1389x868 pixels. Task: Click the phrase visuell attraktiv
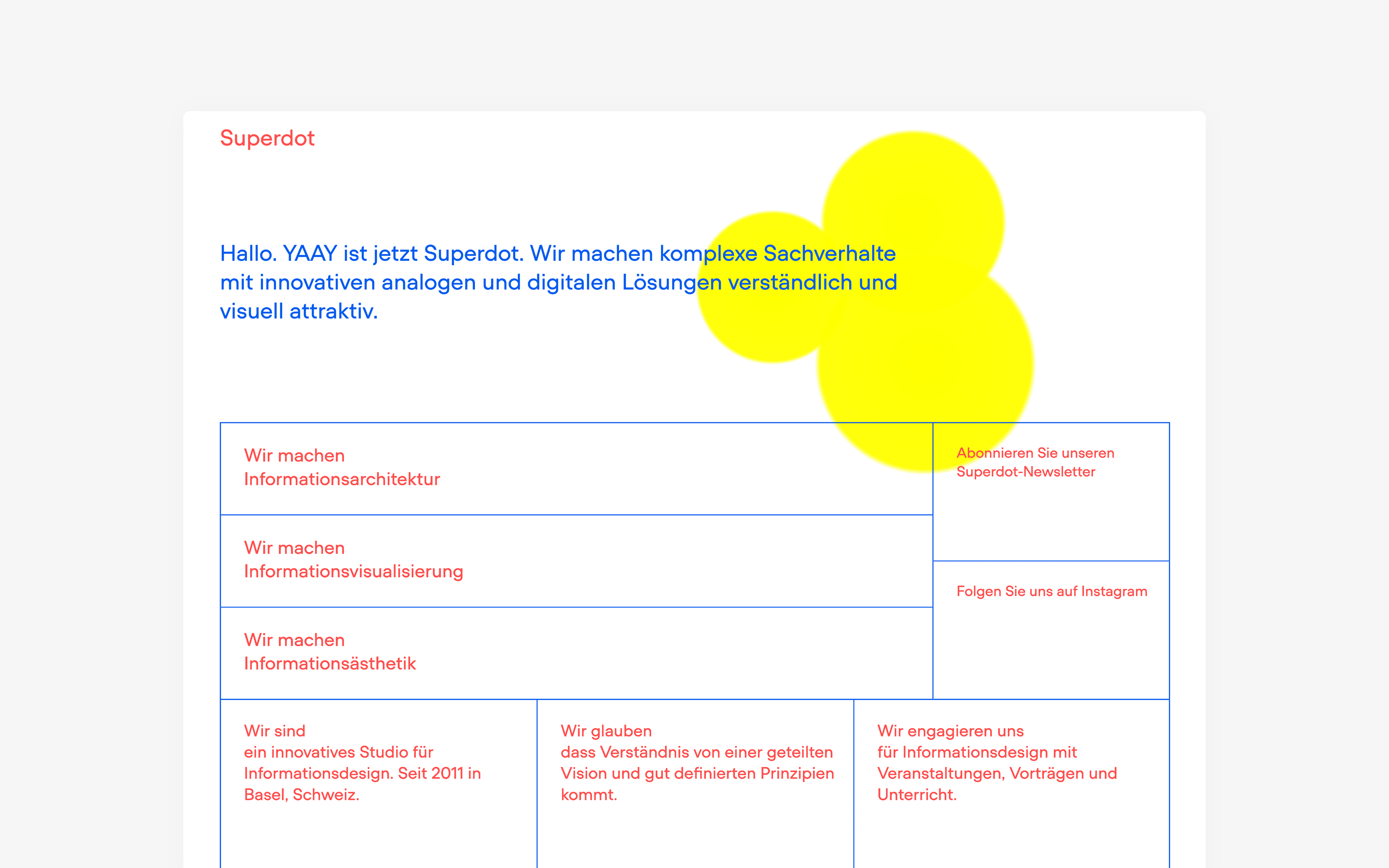(x=299, y=311)
